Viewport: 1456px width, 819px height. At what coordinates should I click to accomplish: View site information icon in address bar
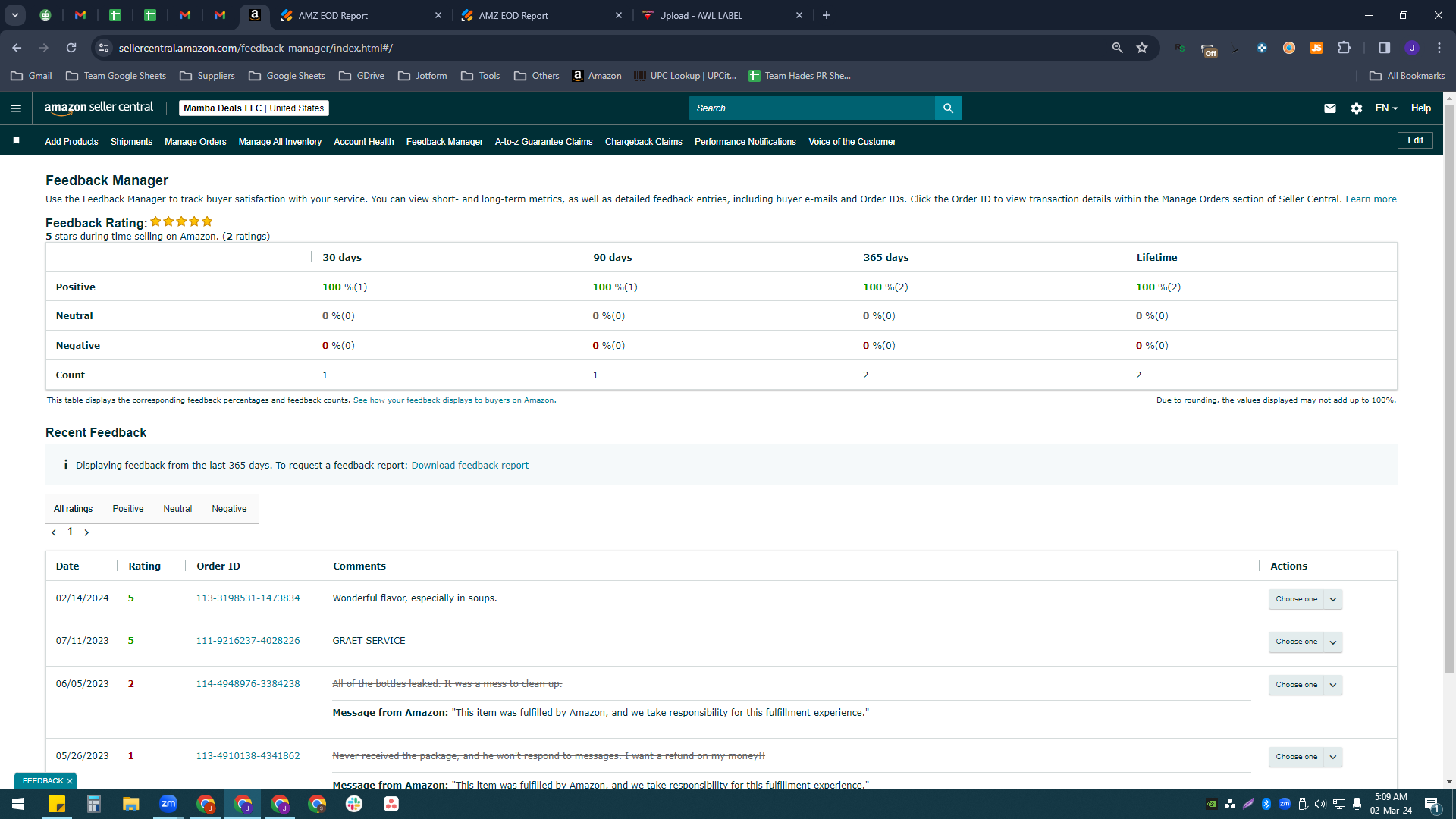(104, 48)
